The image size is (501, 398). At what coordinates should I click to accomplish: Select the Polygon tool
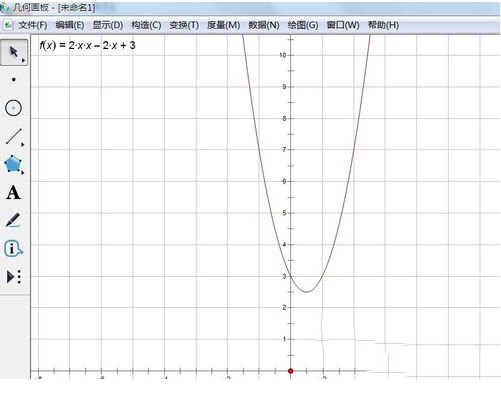(13, 164)
